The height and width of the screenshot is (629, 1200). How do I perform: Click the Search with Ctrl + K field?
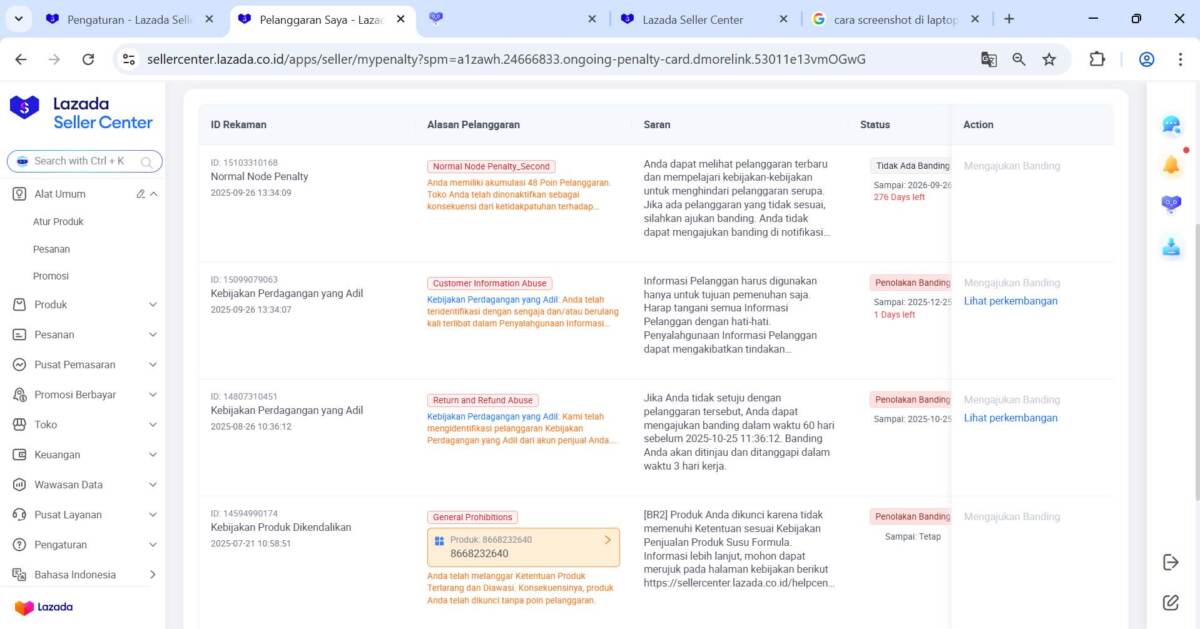84,161
